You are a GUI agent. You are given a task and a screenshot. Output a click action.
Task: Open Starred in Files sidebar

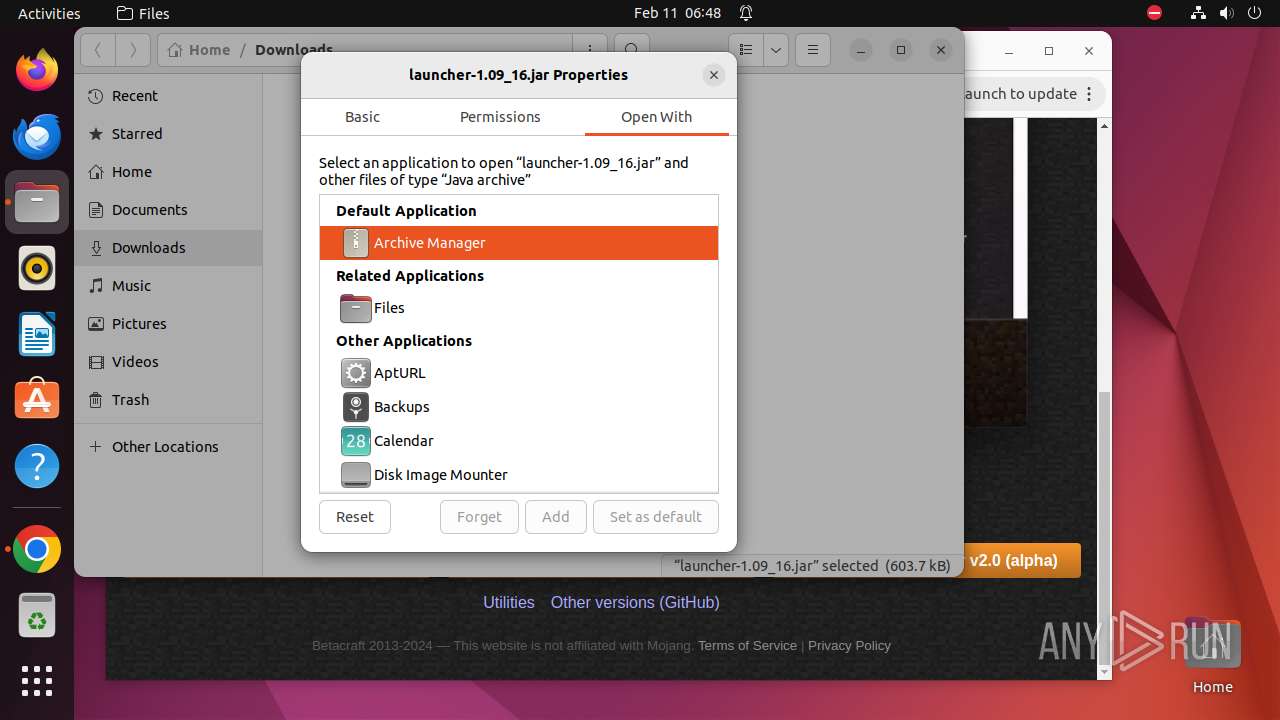tap(168, 134)
